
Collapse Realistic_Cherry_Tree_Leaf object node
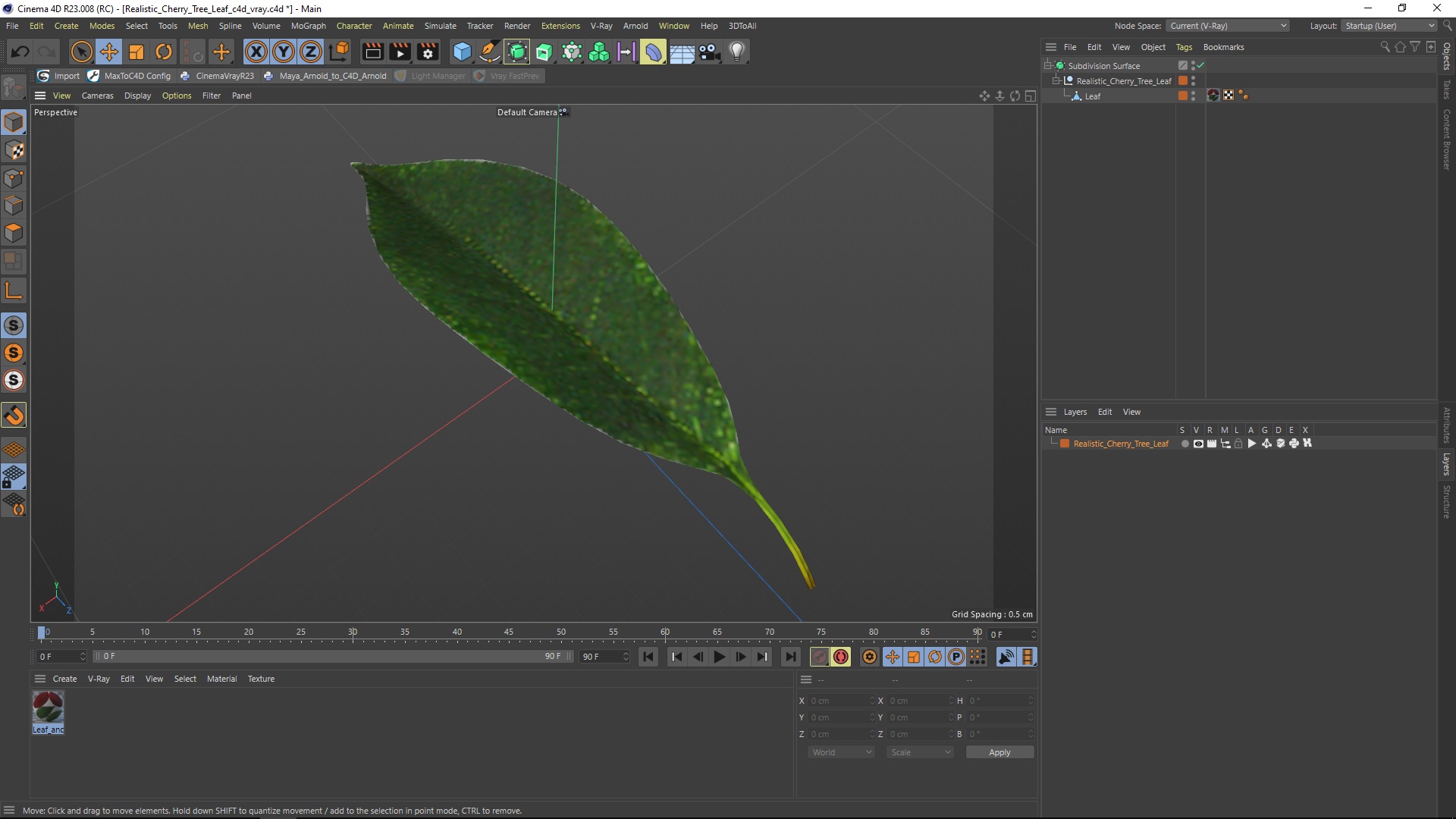click(1056, 81)
